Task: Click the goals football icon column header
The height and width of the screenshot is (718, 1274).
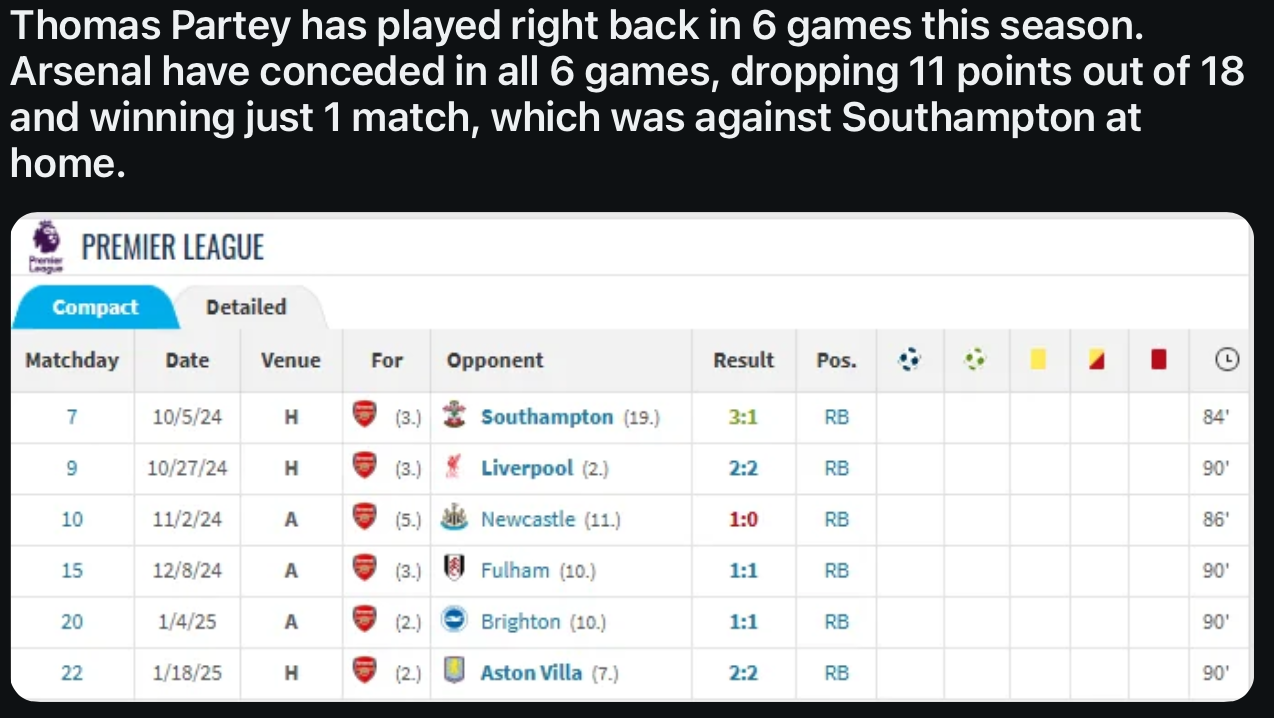Action: 909,359
